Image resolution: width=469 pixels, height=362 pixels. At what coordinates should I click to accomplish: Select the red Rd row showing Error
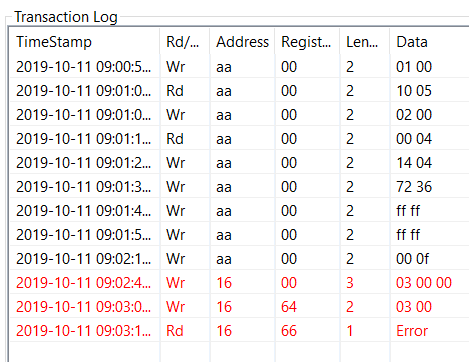239,331
